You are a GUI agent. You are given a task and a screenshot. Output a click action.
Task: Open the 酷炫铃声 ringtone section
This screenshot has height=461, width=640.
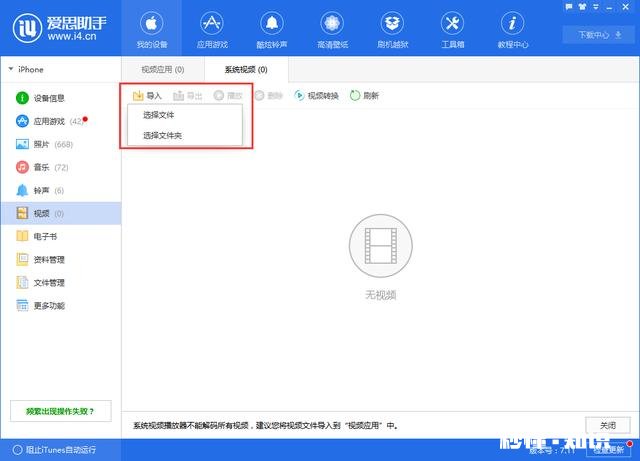(272, 29)
